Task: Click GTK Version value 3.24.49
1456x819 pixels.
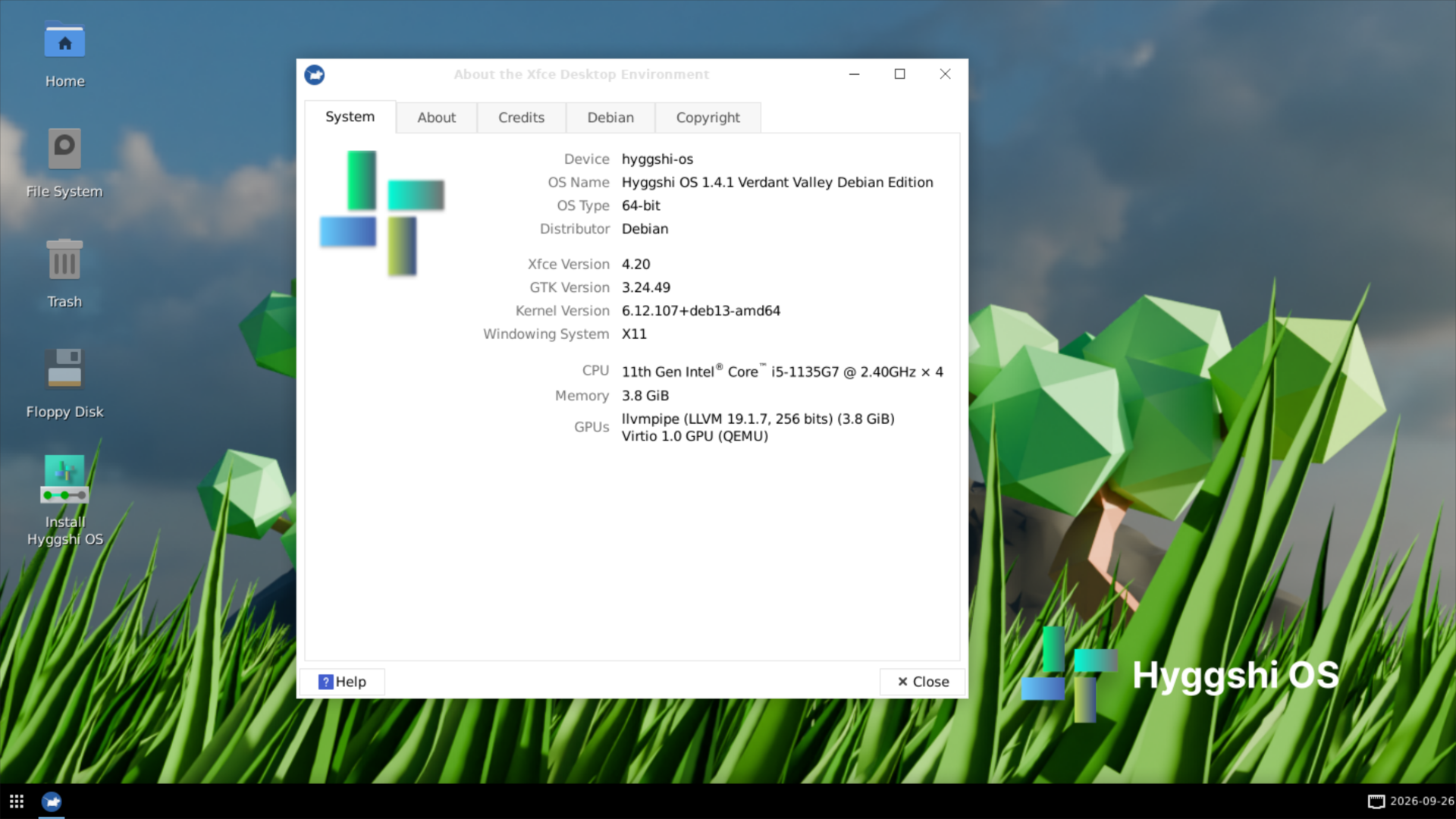Action: tap(646, 287)
